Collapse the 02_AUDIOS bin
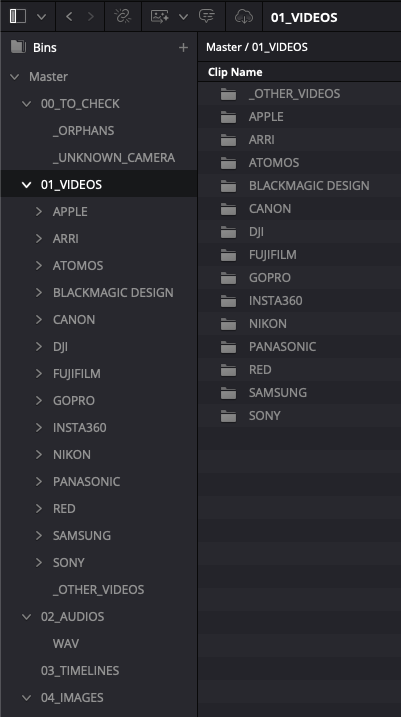This screenshot has height=717, width=401. [x=27, y=617]
